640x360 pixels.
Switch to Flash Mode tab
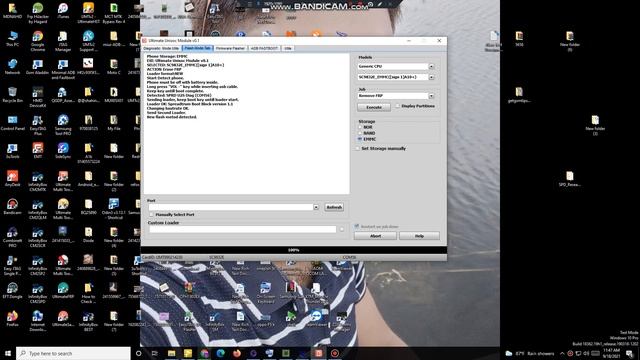tap(197, 48)
